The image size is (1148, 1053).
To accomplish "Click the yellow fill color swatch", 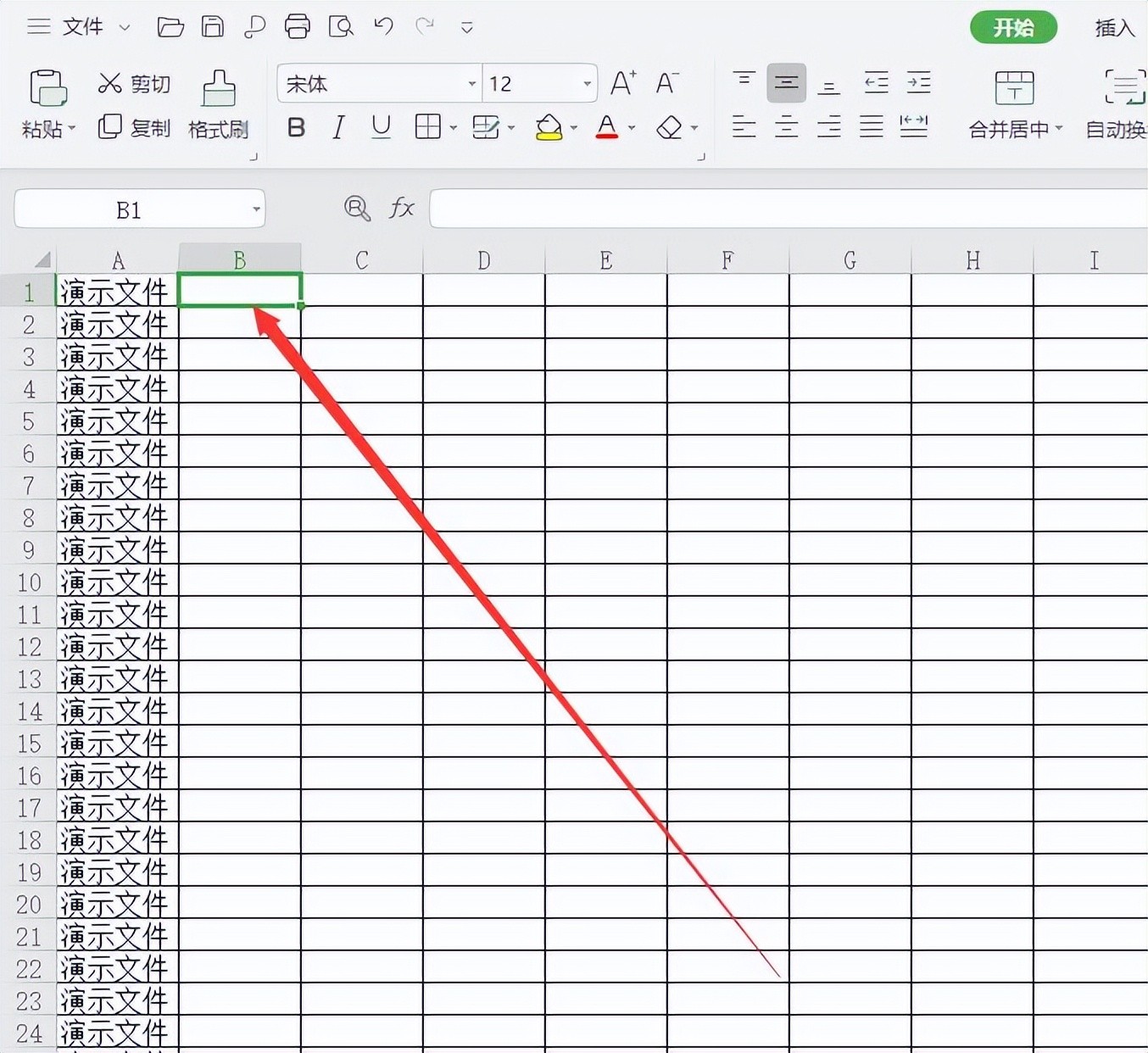I will pyautogui.click(x=549, y=128).
